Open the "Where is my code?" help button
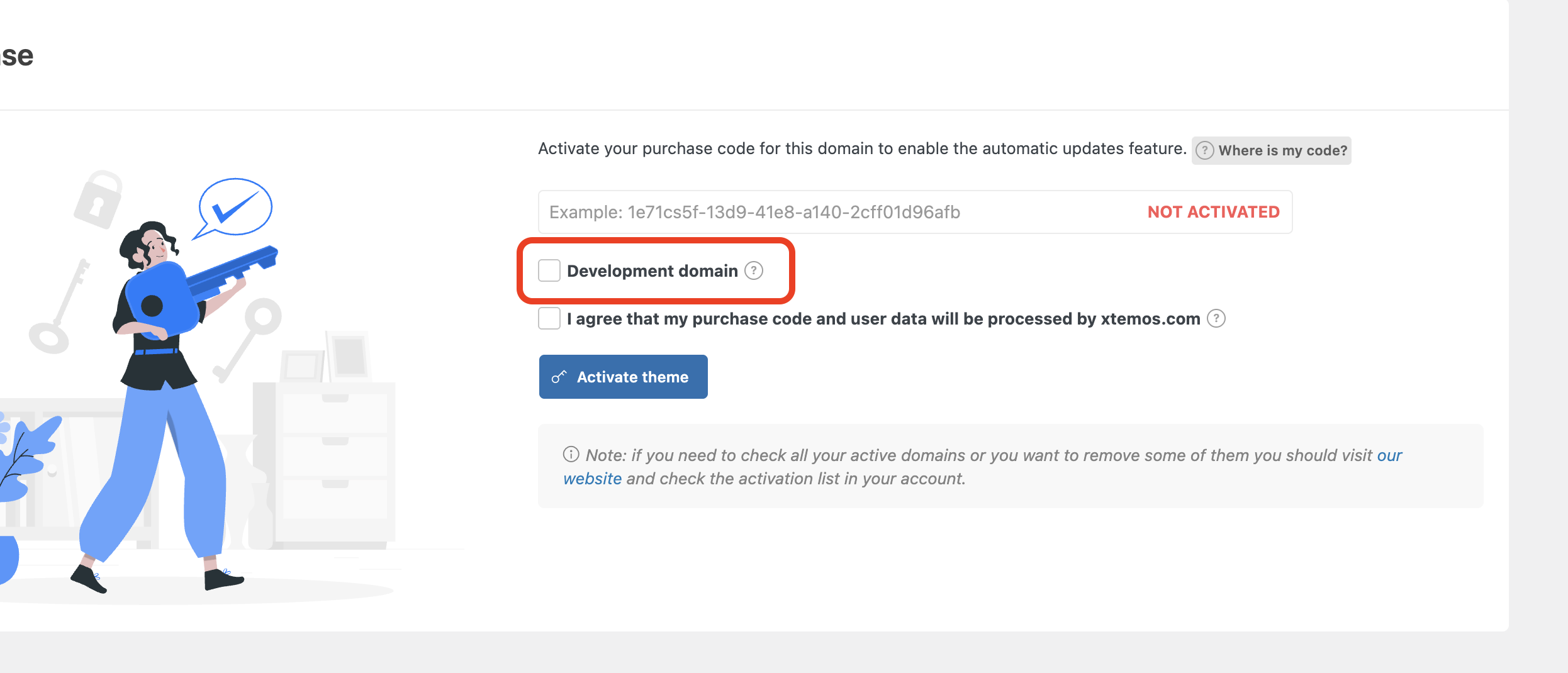This screenshot has width=1568, height=673. coord(1272,150)
